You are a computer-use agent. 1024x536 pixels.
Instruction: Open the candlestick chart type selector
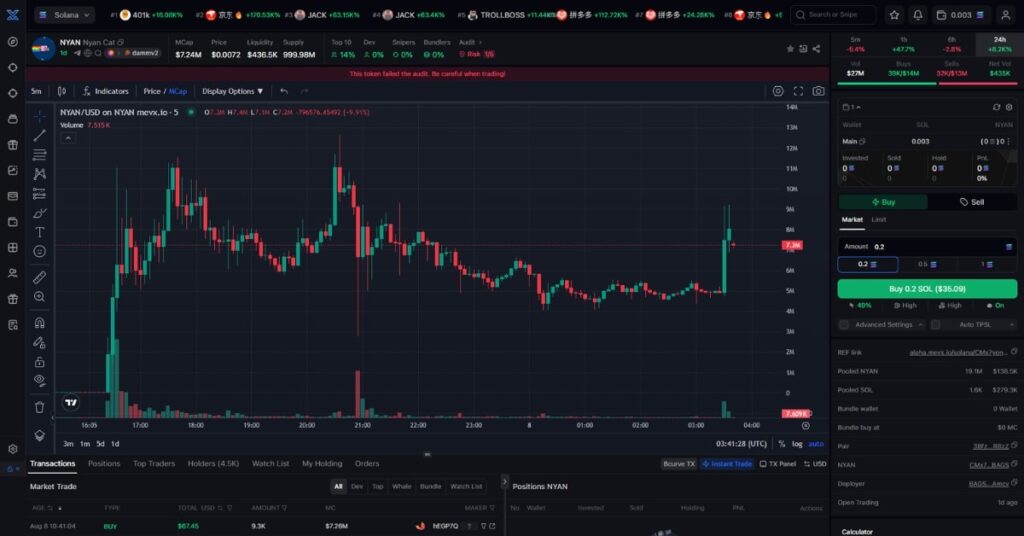pos(62,91)
